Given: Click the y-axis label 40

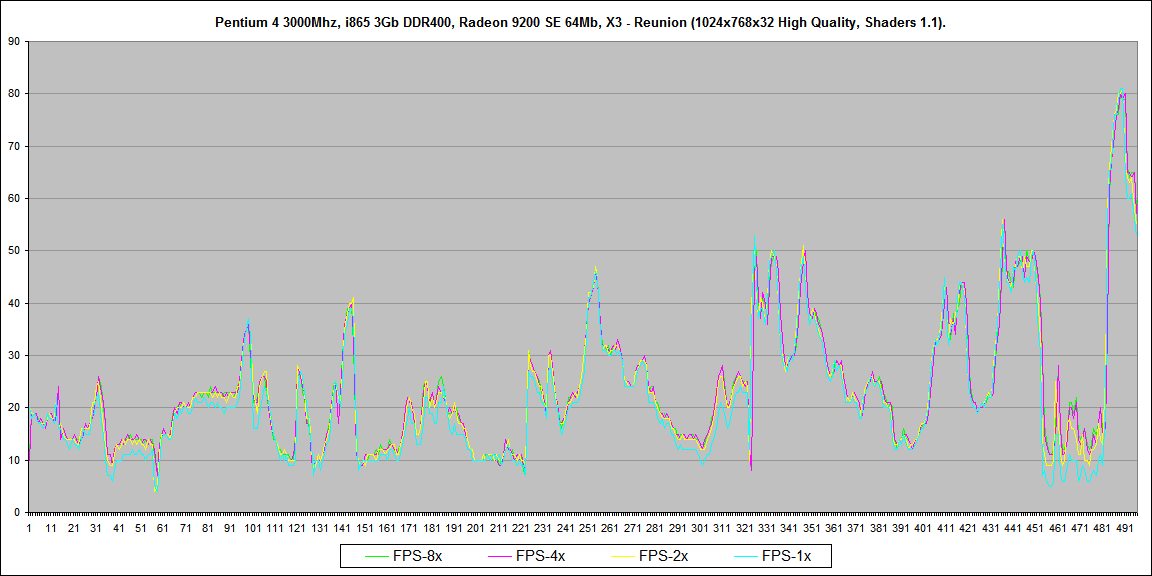Looking at the screenshot, I should click(13, 303).
